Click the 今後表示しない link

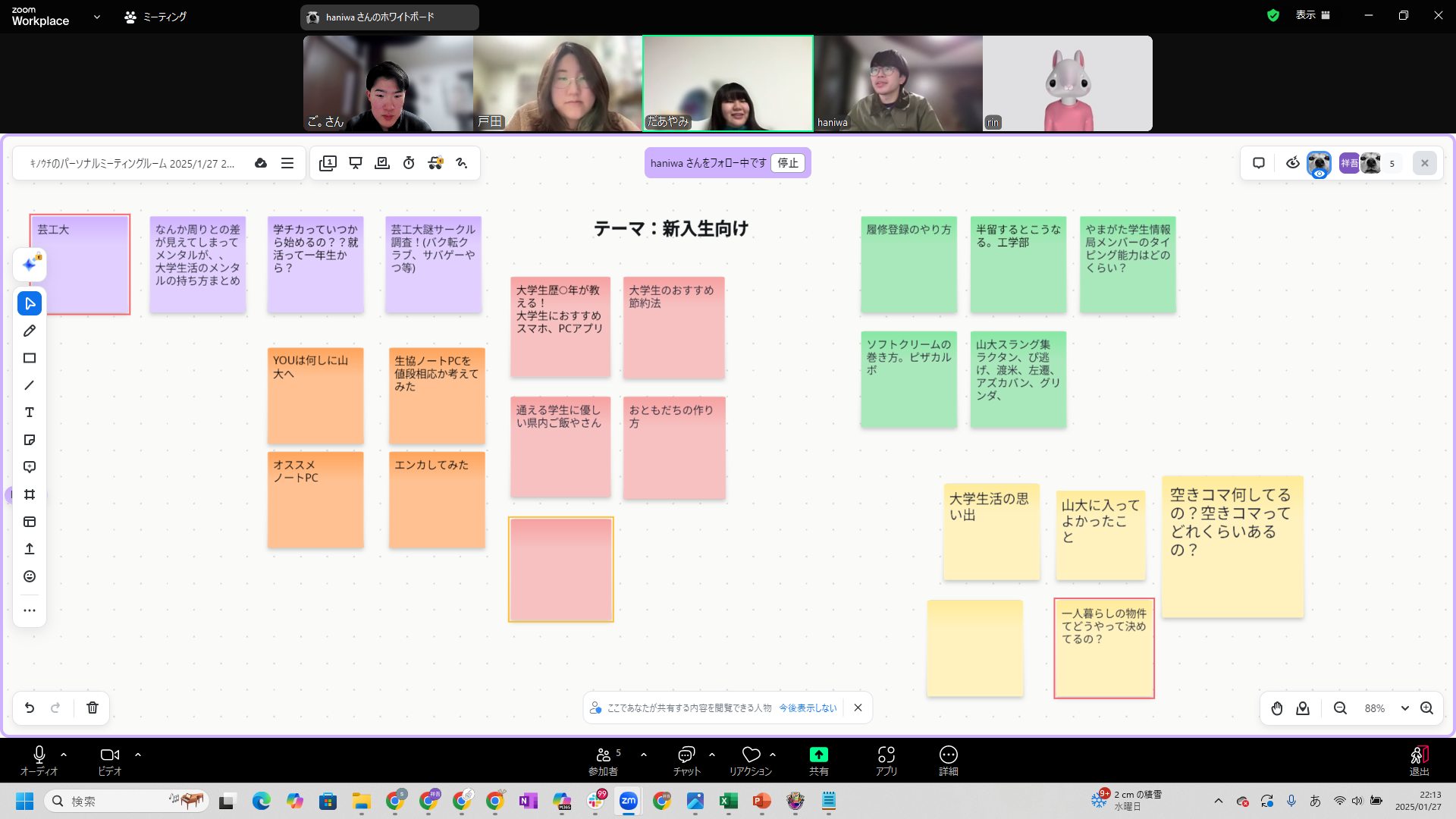pyautogui.click(x=808, y=708)
